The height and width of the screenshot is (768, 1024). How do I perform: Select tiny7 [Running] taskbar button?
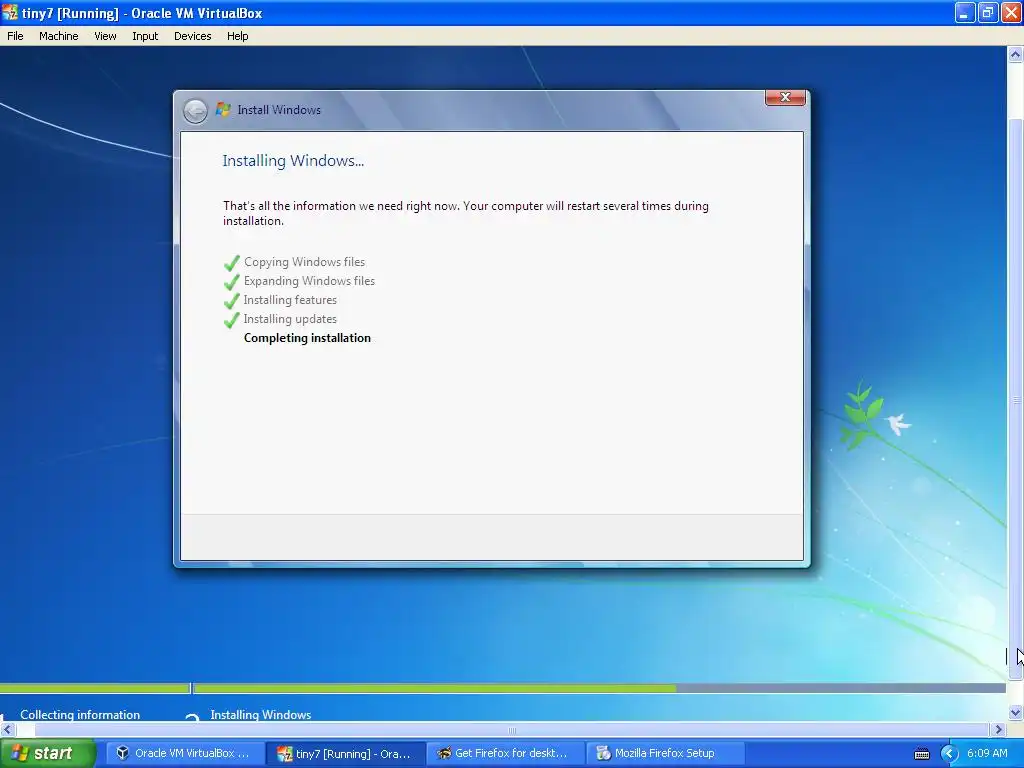(x=345, y=753)
